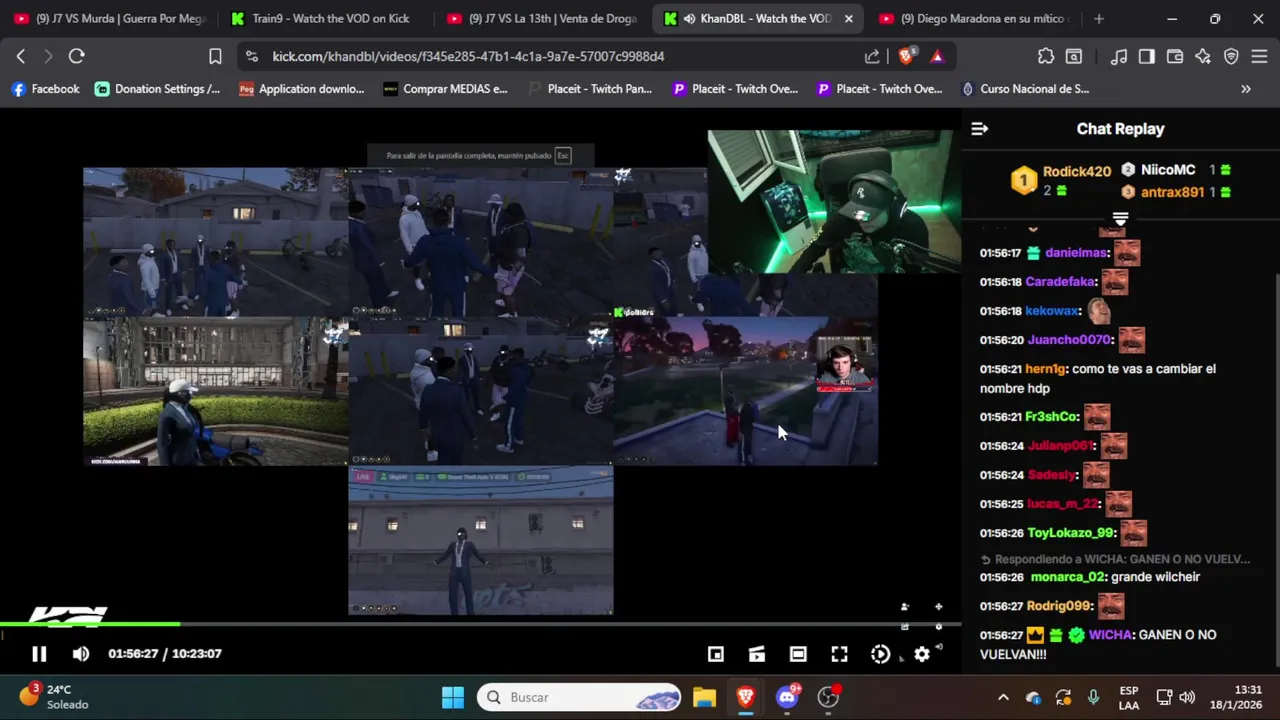Go back to previous page
Image resolution: width=1280 pixels, height=720 pixels.
click(21, 56)
